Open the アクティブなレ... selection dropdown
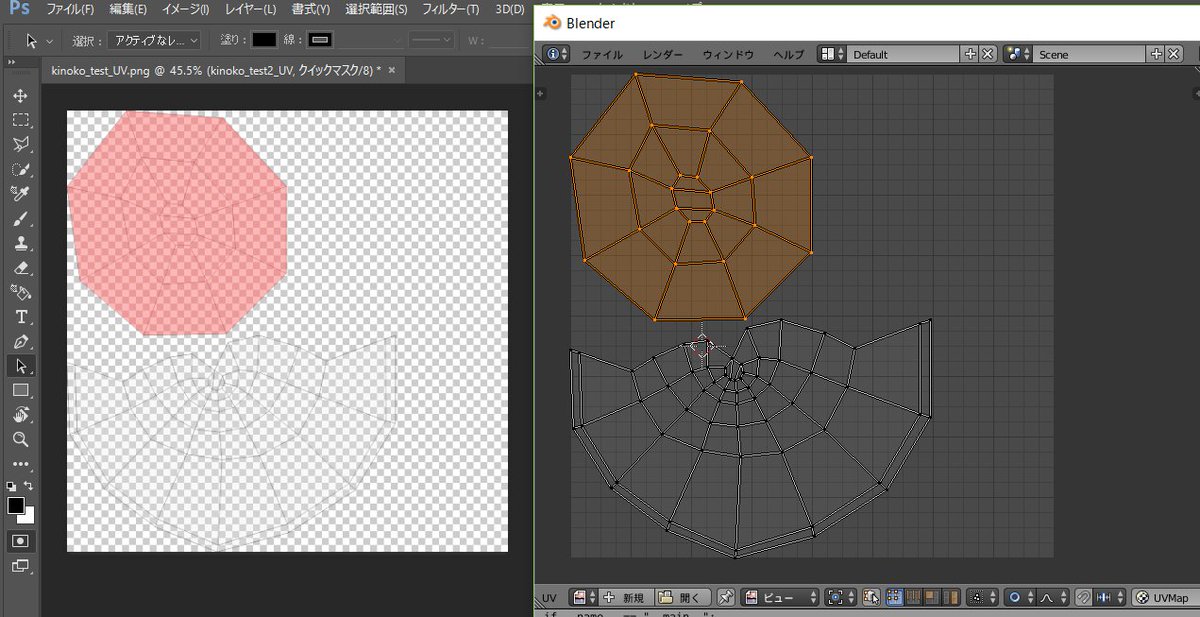The width and height of the screenshot is (1200, 617). (x=154, y=41)
